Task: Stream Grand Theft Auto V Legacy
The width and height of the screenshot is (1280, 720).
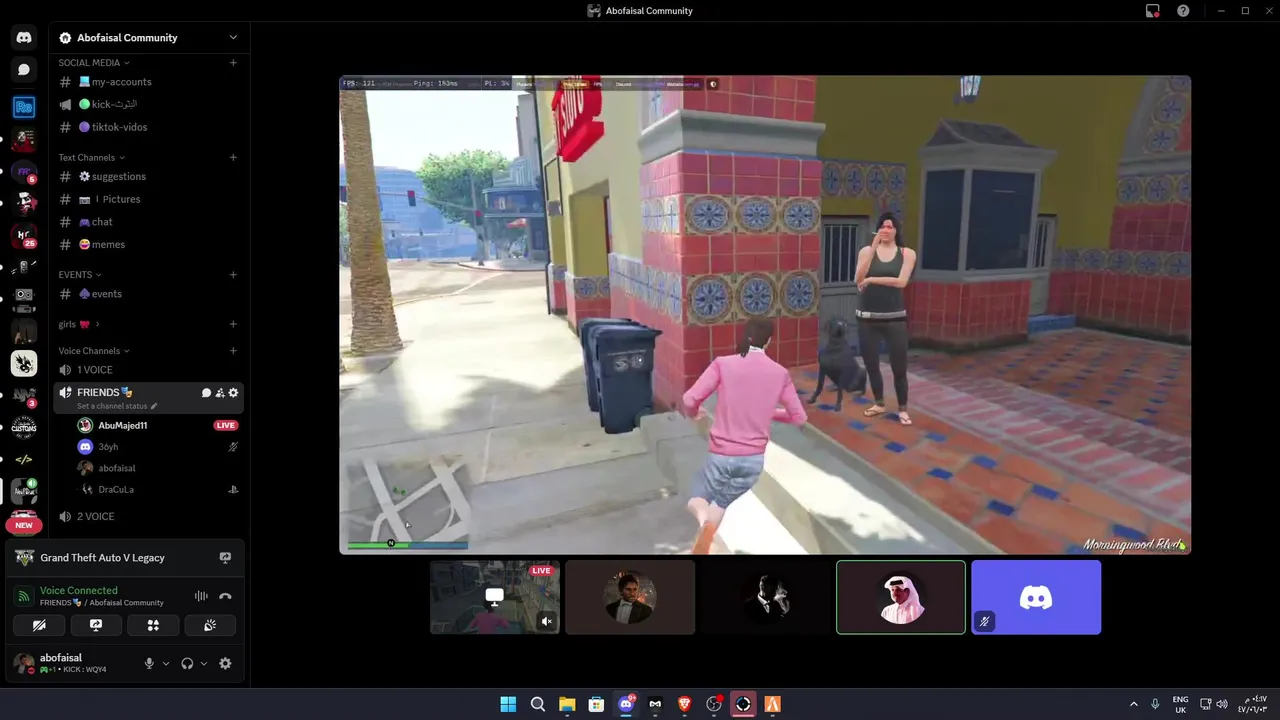Action: [x=225, y=558]
